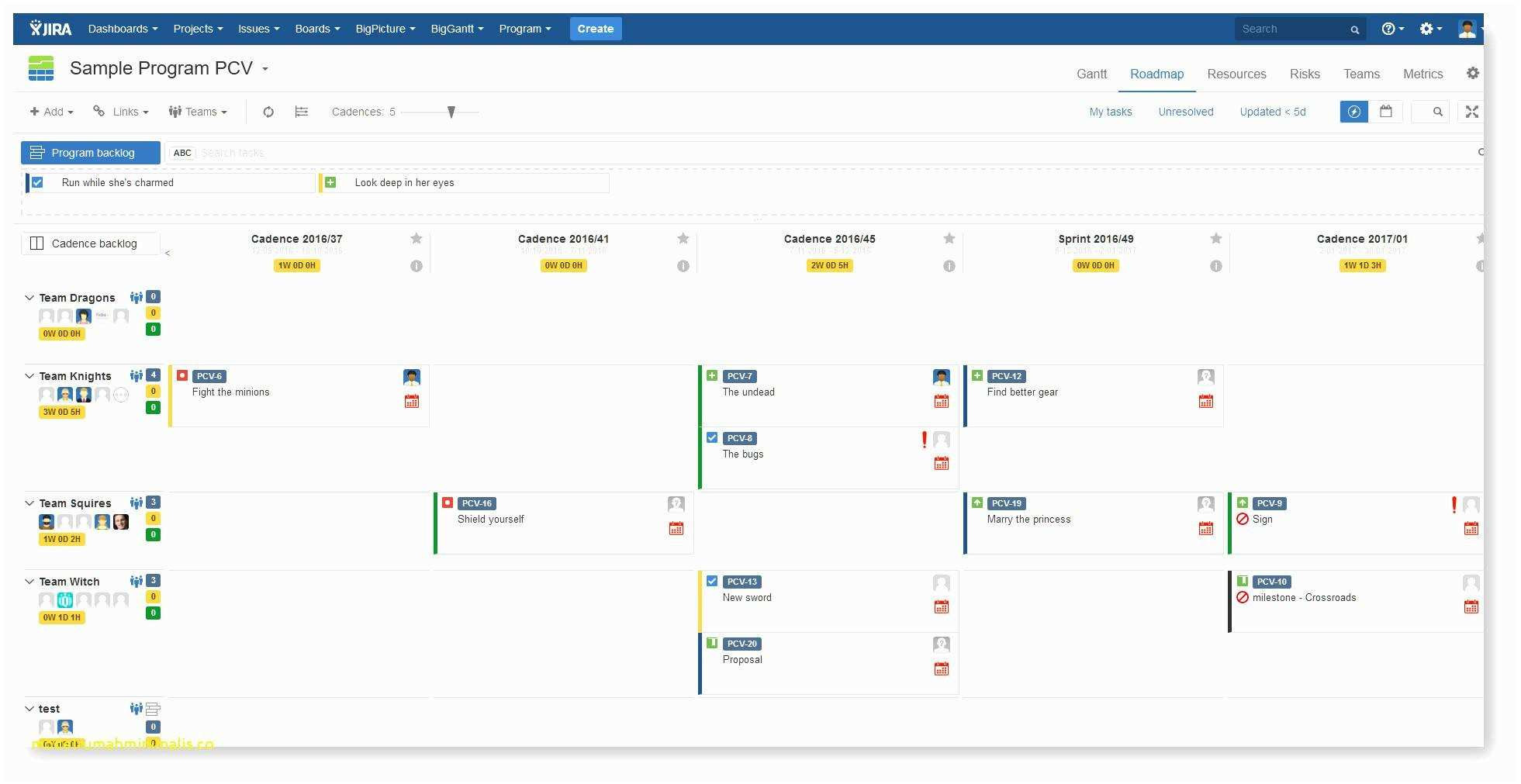The image size is (1521, 784).
Task: Open the PCV-16 issue link
Action: coord(476,503)
